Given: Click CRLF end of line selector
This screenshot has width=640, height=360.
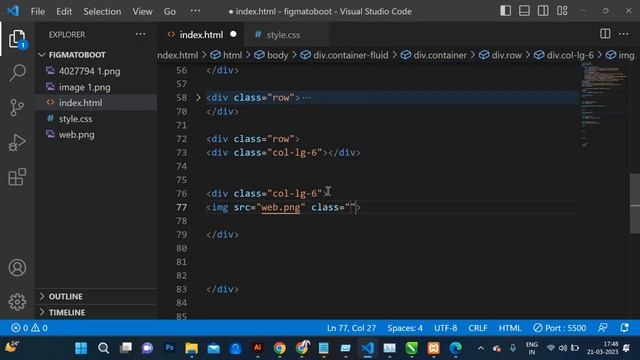Looking at the screenshot, I should coord(478,328).
